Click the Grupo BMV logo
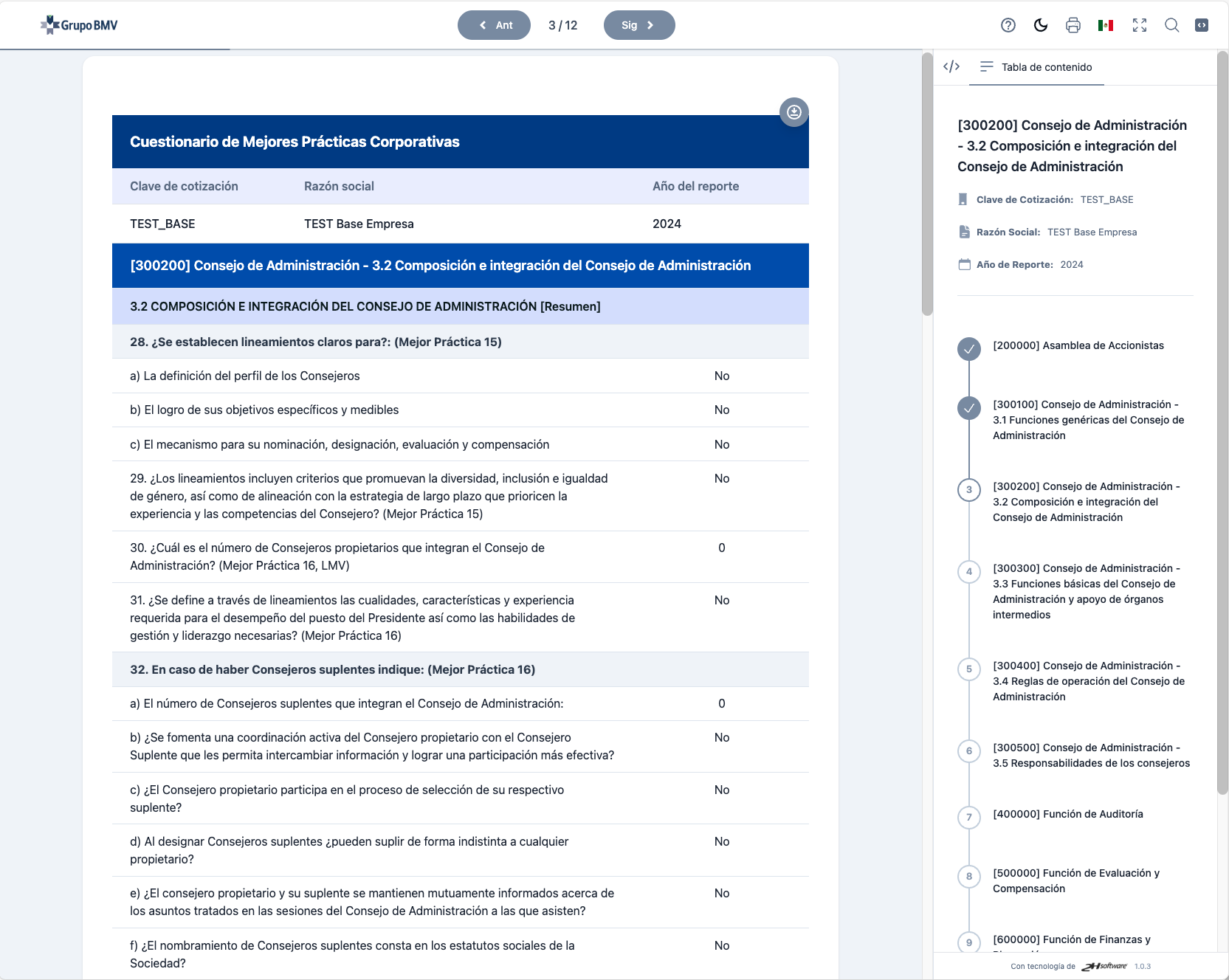 (x=79, y=25)
